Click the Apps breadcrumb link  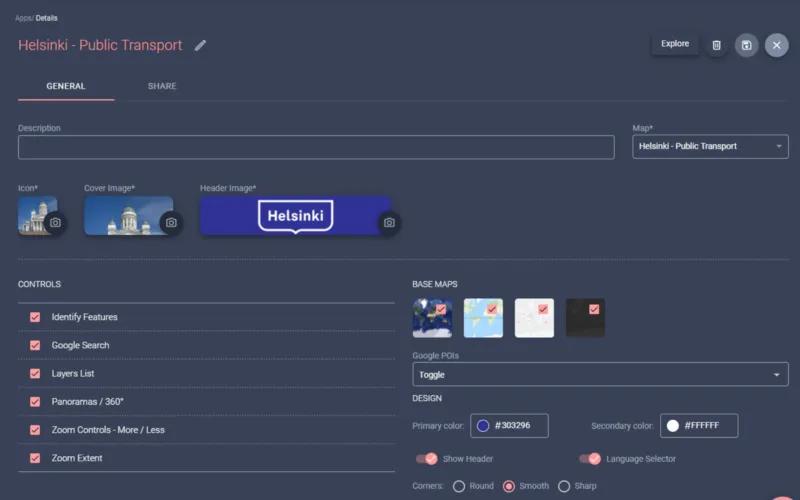tap(23, 18)
